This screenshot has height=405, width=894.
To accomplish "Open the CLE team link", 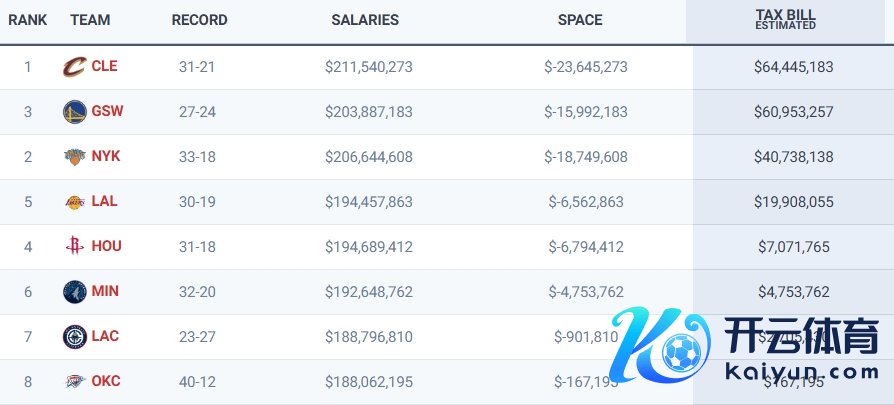I will coord(104,66).
